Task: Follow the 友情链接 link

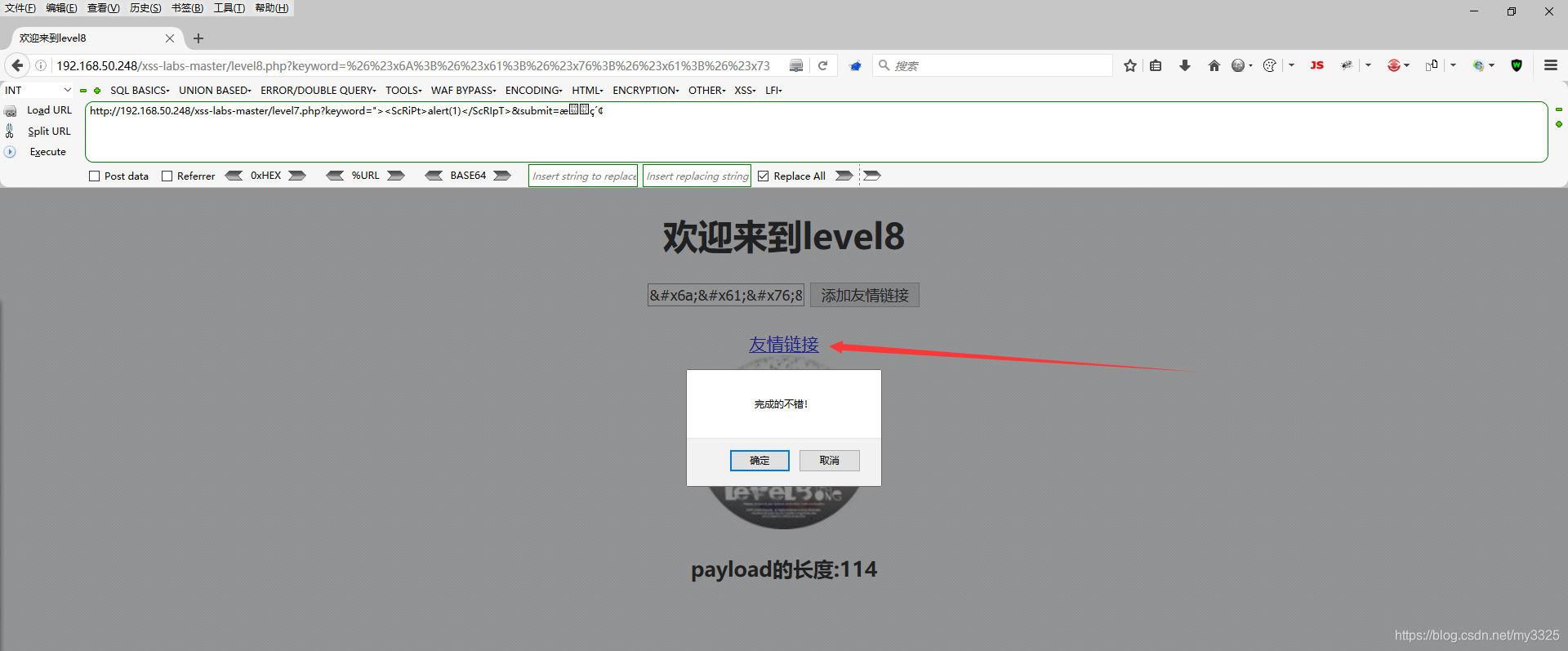Action: point(784,345)
